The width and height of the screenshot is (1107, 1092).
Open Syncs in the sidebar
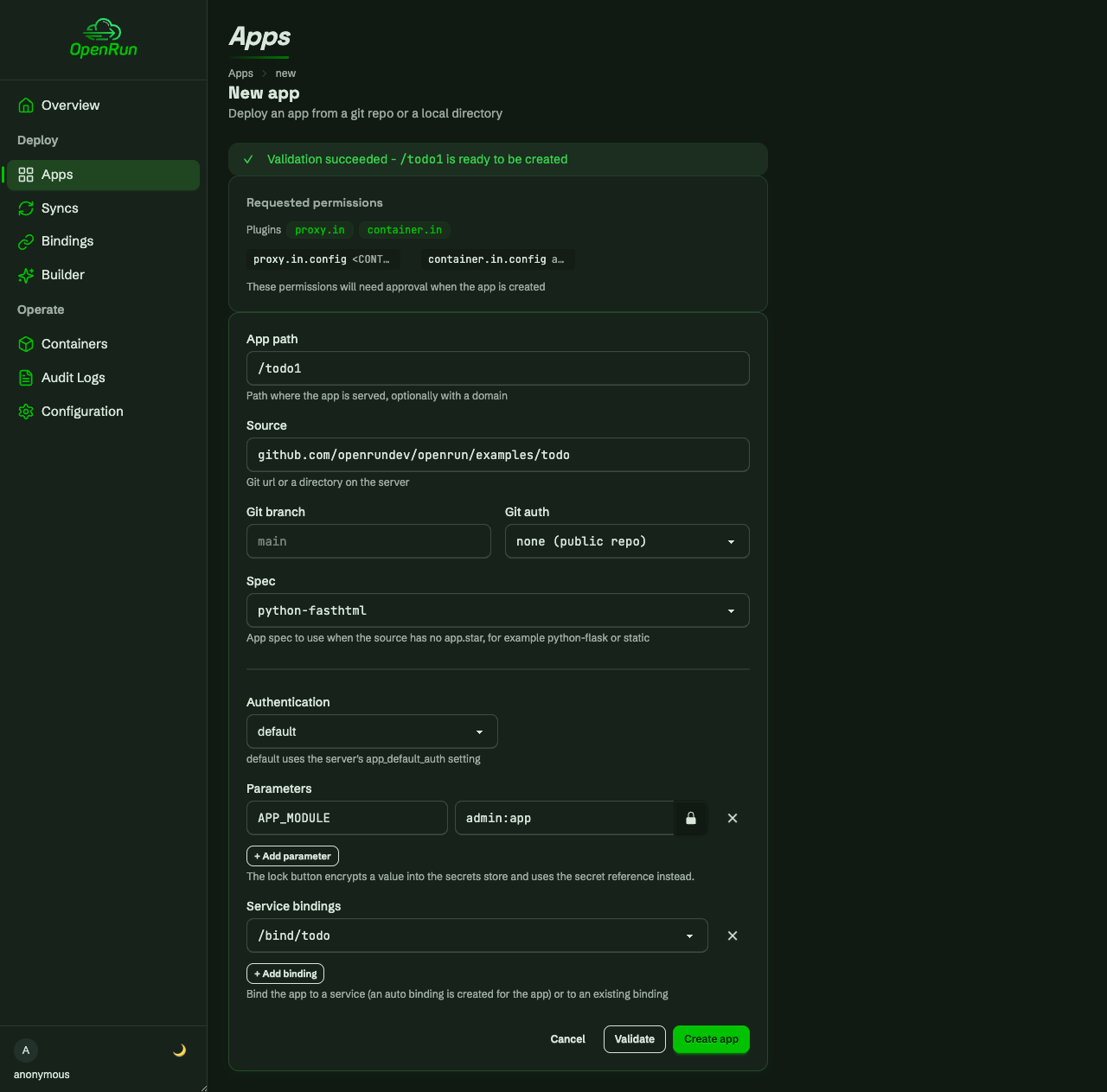click(103, 208)
